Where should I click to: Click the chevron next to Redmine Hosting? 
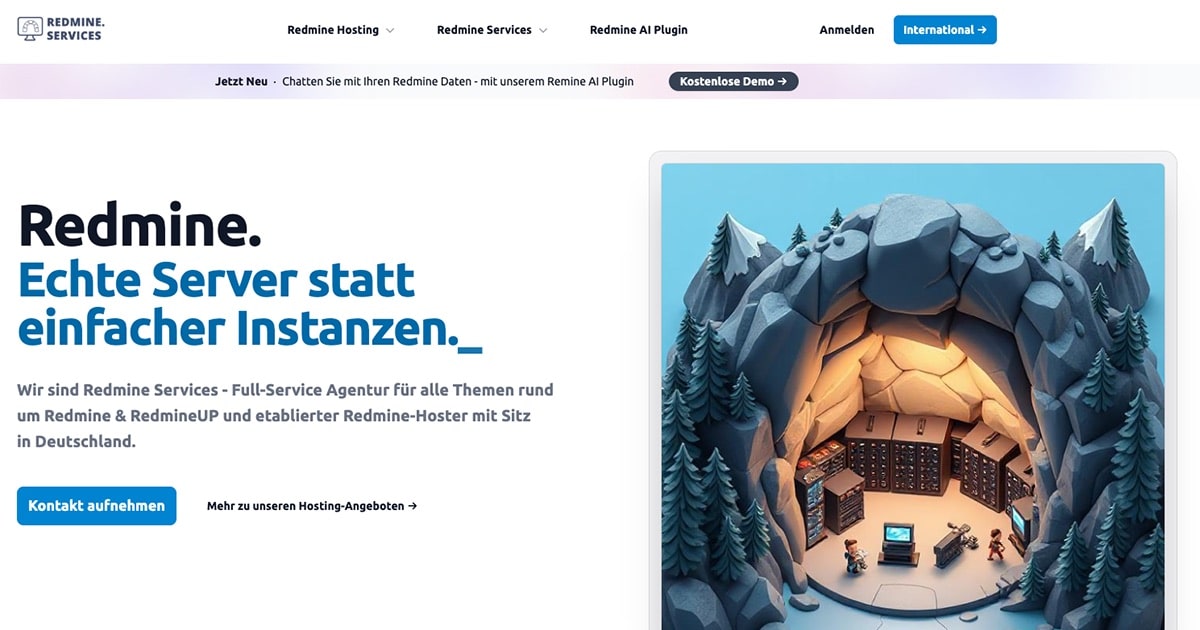(390, 30)
